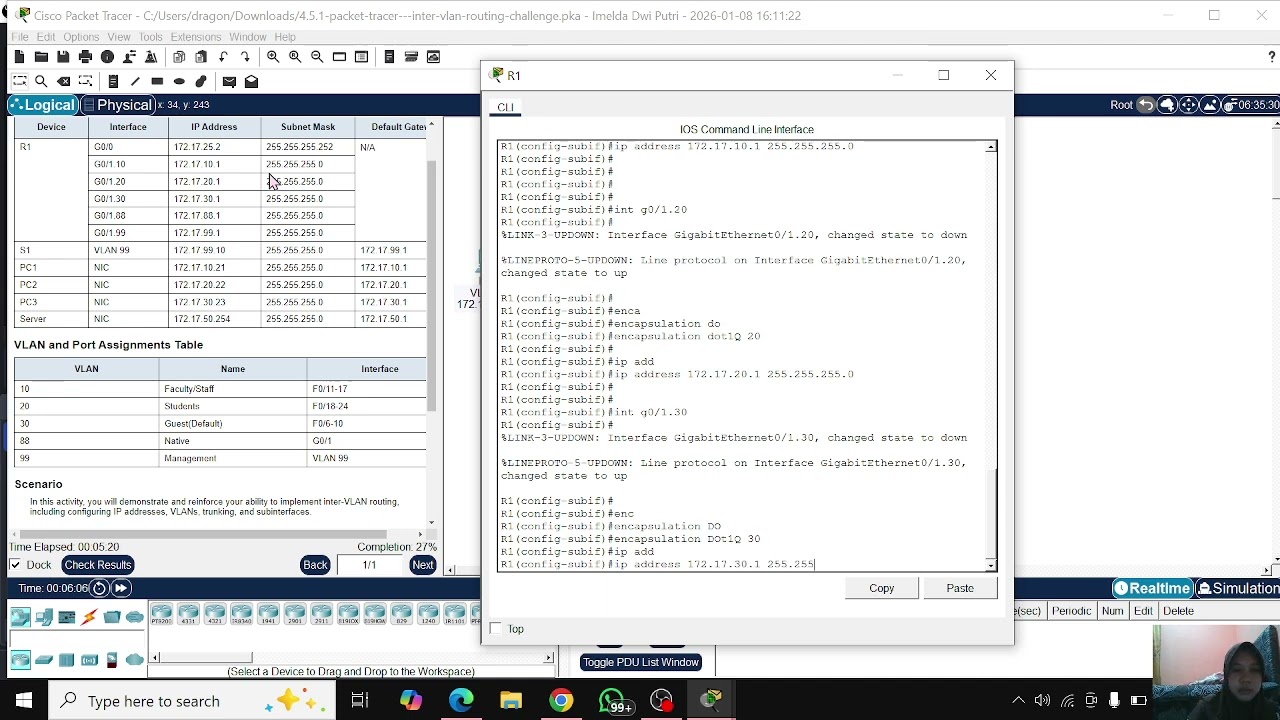Click the Set Tiled Background picture icon

click(1210, 105)
